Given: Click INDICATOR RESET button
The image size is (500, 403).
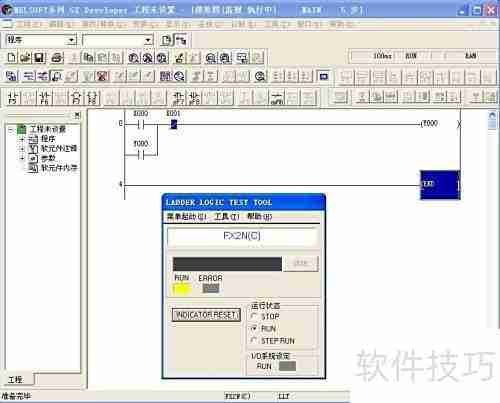Looking at the screenshot, I should coord(206,315).
